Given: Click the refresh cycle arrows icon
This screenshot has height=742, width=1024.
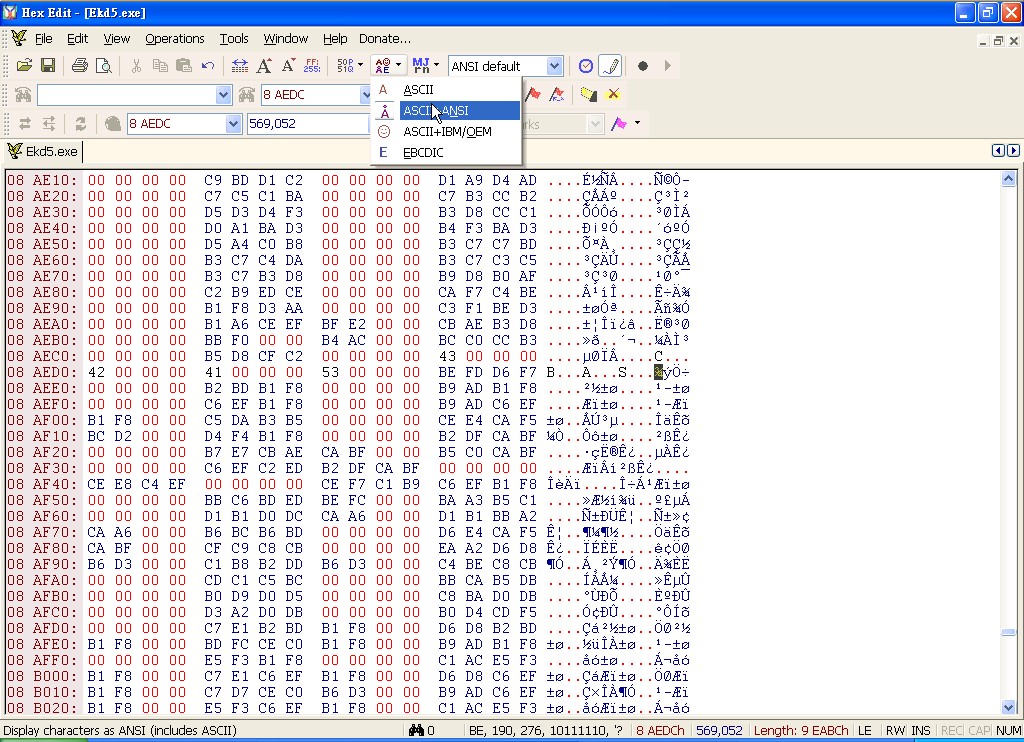Looking at the screenshot, I should point(80,123).
